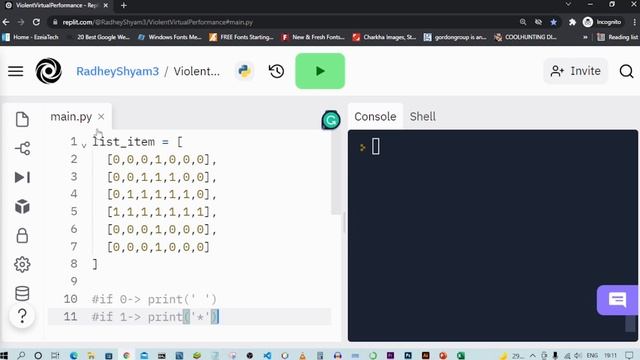Screen dimensions: 640x360
Task: Place cursor on line 5 code
Action: pos(161,211)
